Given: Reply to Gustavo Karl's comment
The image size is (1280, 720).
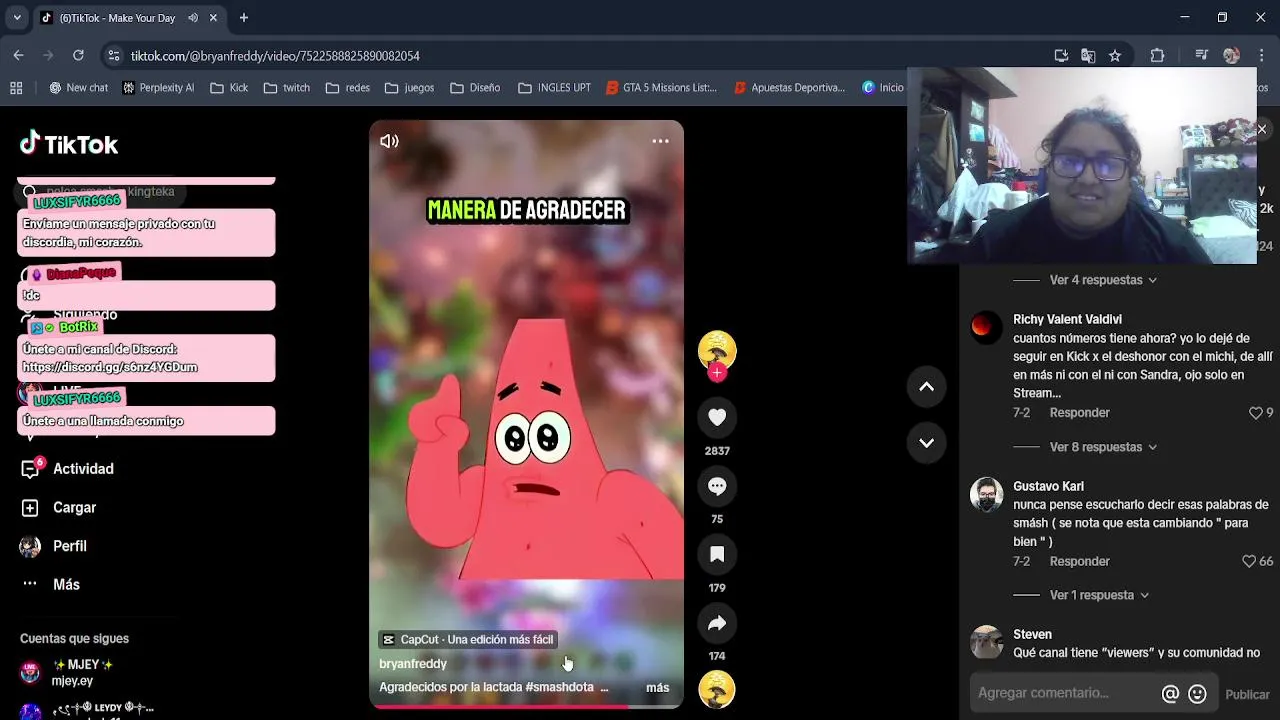Looking at the screenshot, I should [1079, 562].
